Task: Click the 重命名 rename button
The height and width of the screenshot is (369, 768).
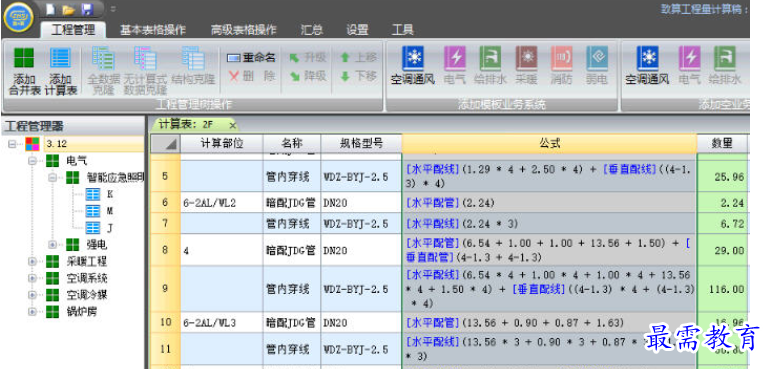Action: pyautogui.click(x=252, y=58)
